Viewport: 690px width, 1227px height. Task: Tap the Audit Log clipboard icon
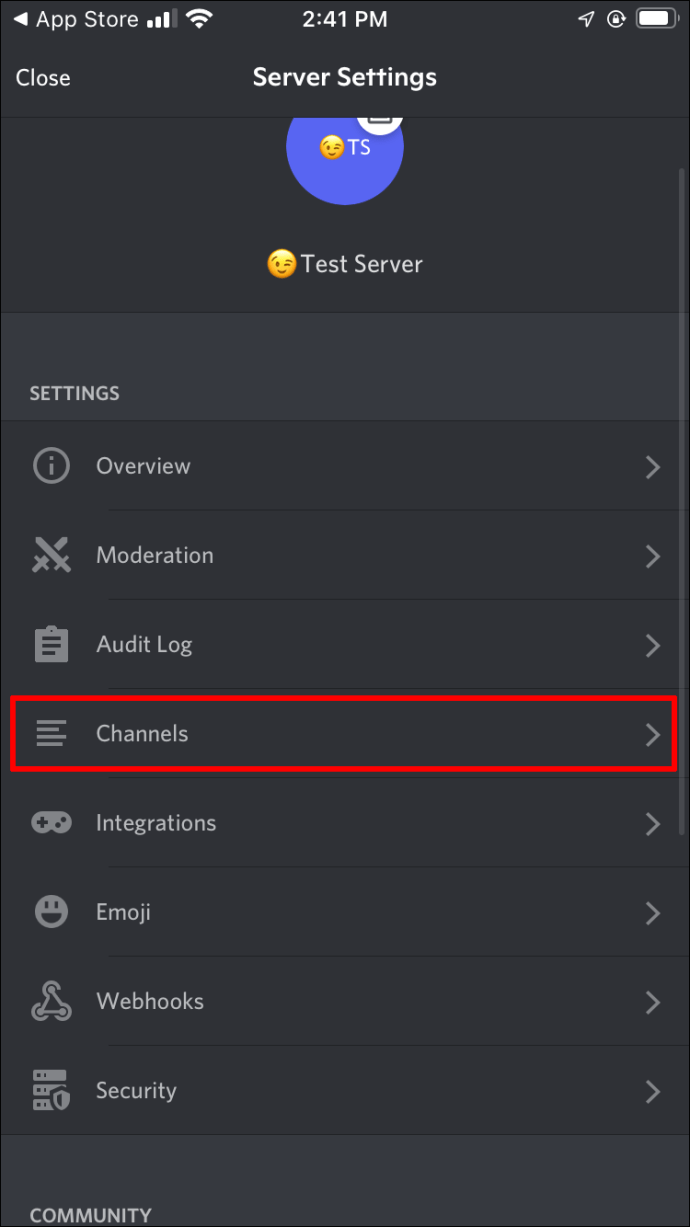(51, 645)
